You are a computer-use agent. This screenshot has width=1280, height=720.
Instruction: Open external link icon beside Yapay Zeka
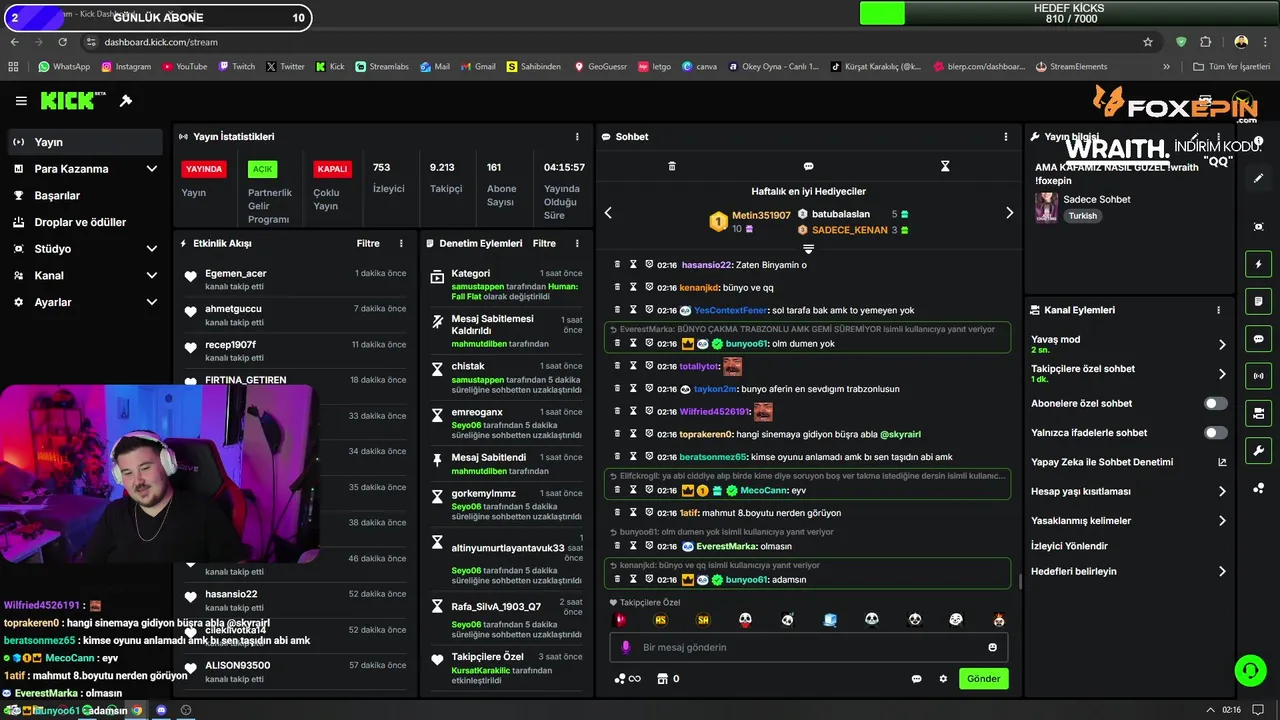click(1222, 462)
